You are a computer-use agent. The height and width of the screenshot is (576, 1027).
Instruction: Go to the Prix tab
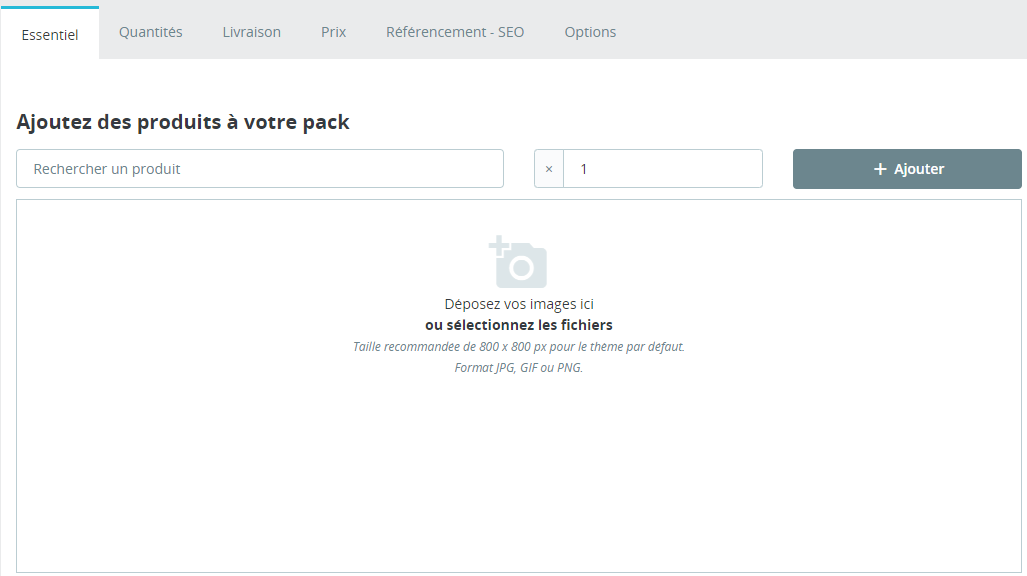(333, 32)
